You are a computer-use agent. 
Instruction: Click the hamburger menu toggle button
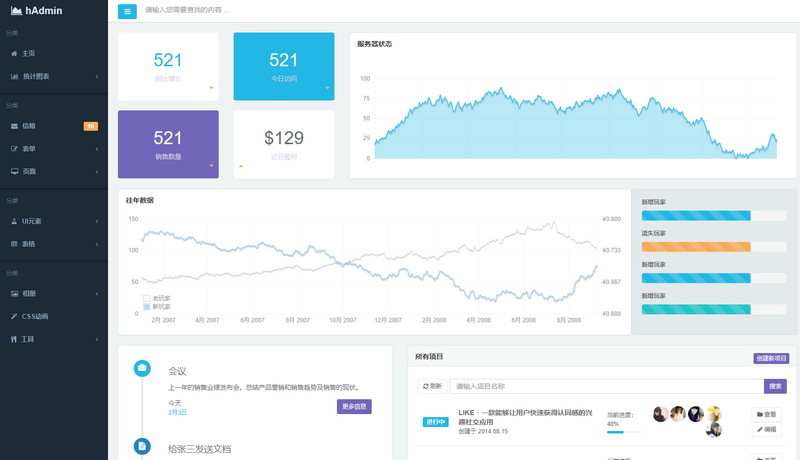[x=127, y=11]
